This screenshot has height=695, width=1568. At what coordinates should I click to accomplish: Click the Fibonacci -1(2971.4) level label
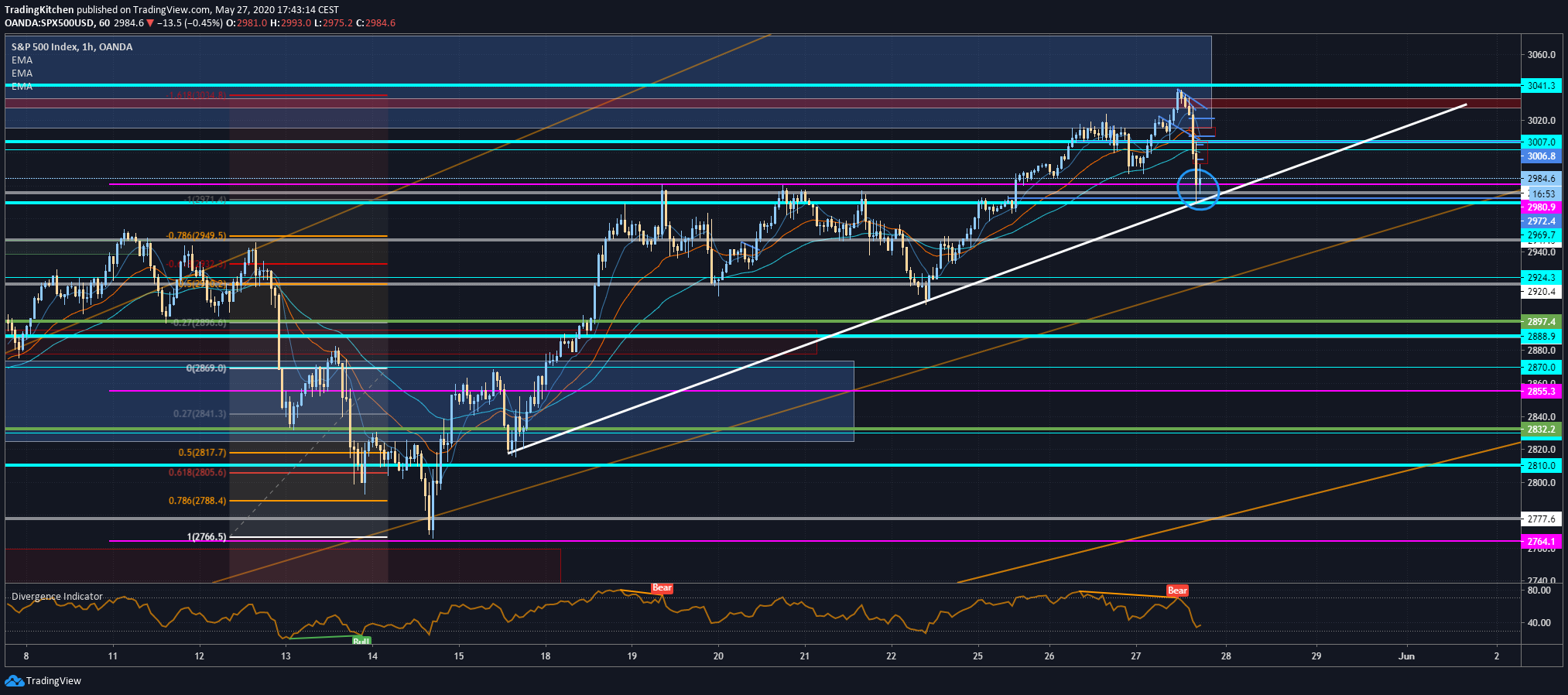(x=205, y=200)
